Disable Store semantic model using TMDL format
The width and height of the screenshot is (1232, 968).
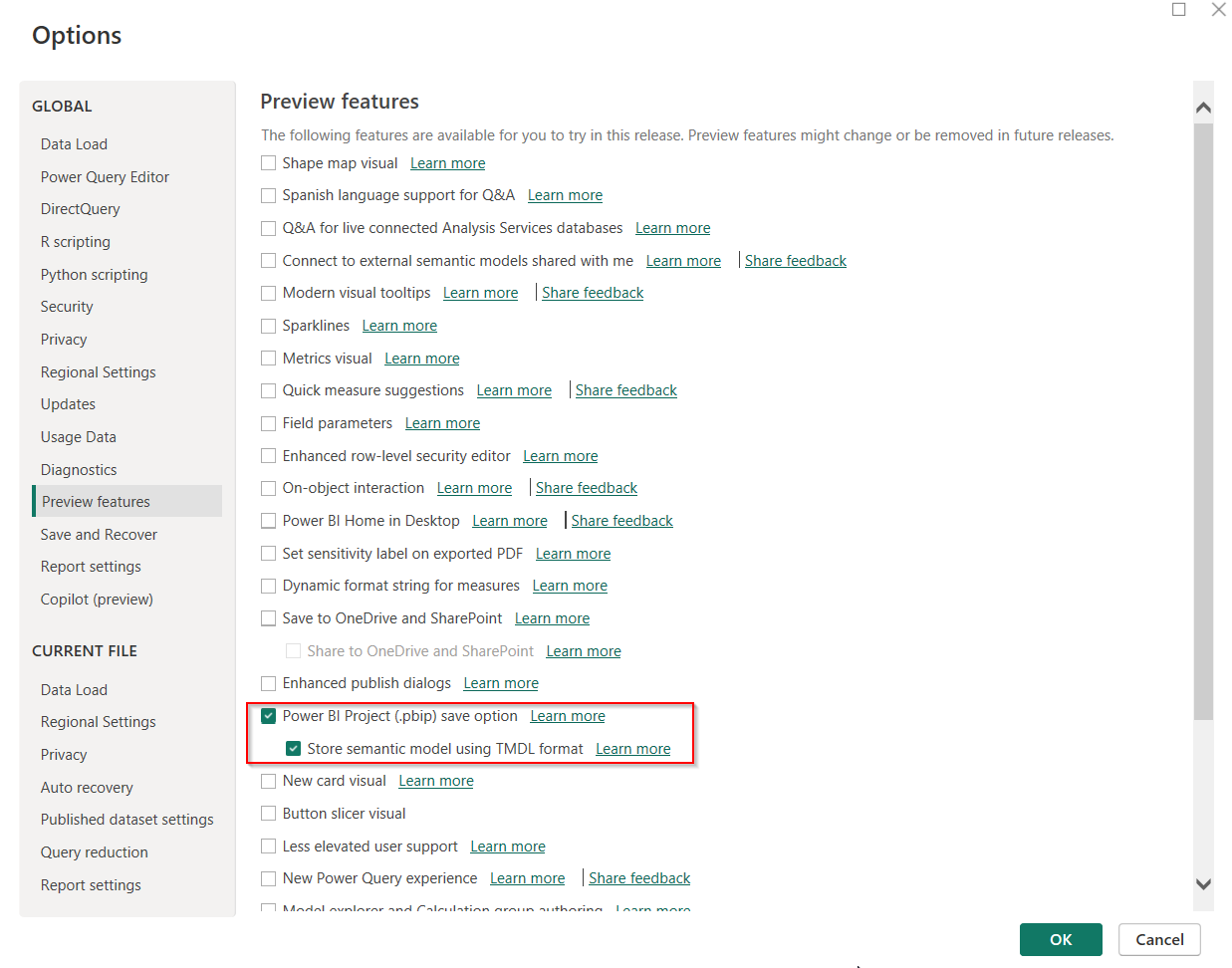(293, 749)
